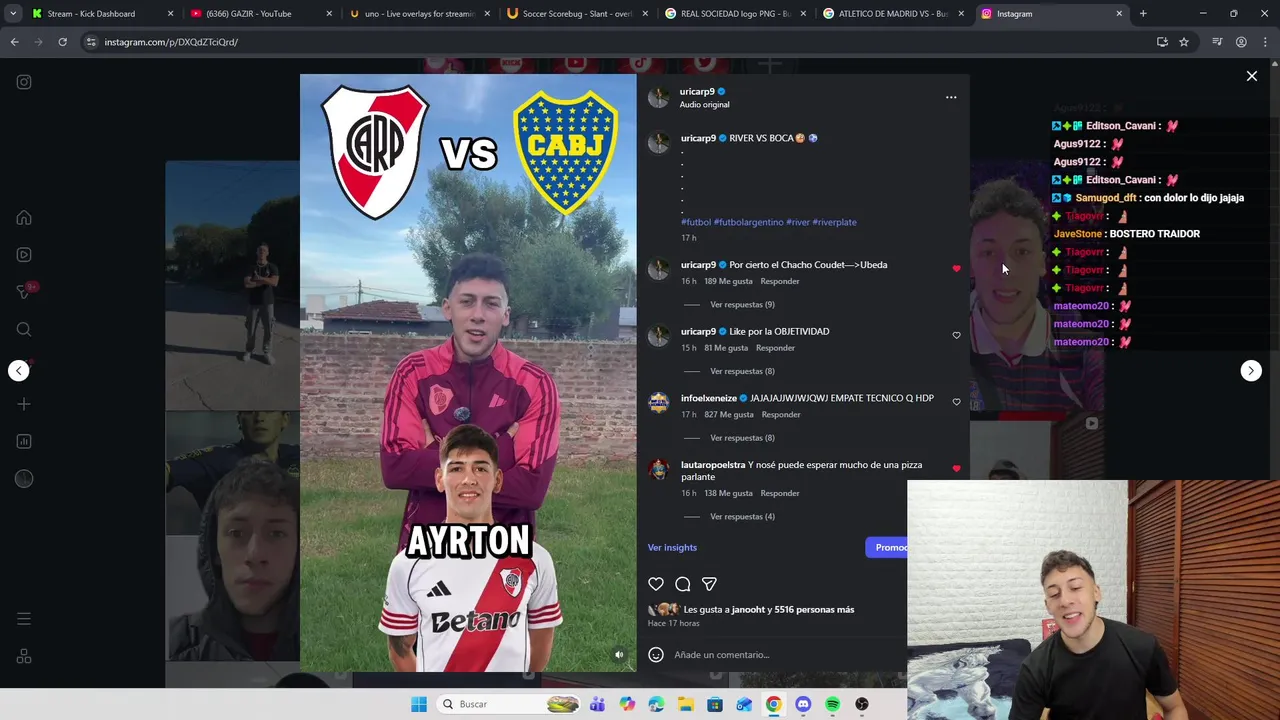Reload the Instagram page

coord(62,42)
